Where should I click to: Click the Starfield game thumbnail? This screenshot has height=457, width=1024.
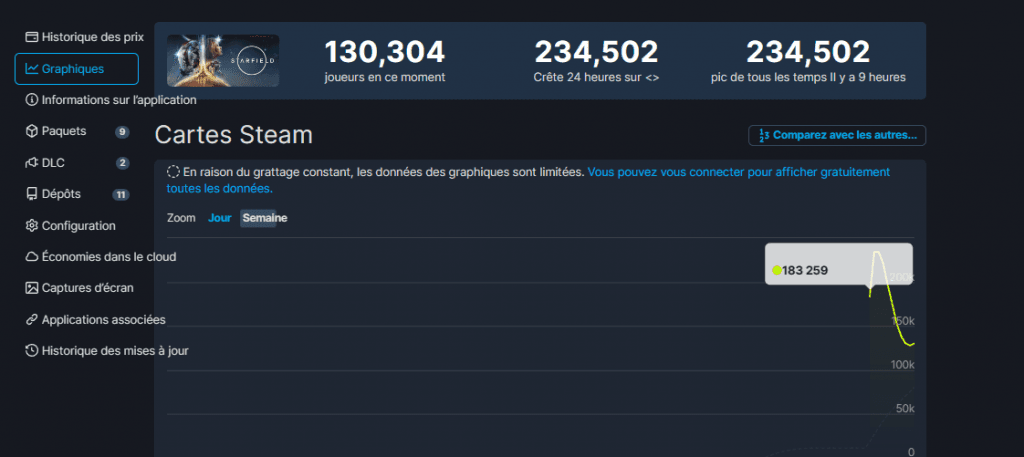tap(223, 61)
